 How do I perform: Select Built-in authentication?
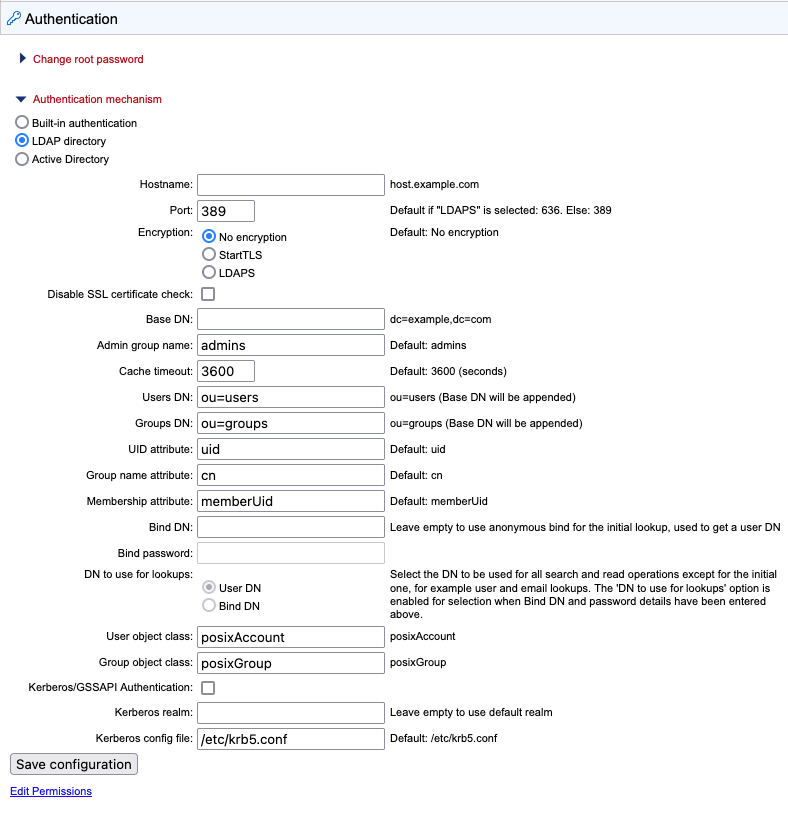(x=21, y=122)
